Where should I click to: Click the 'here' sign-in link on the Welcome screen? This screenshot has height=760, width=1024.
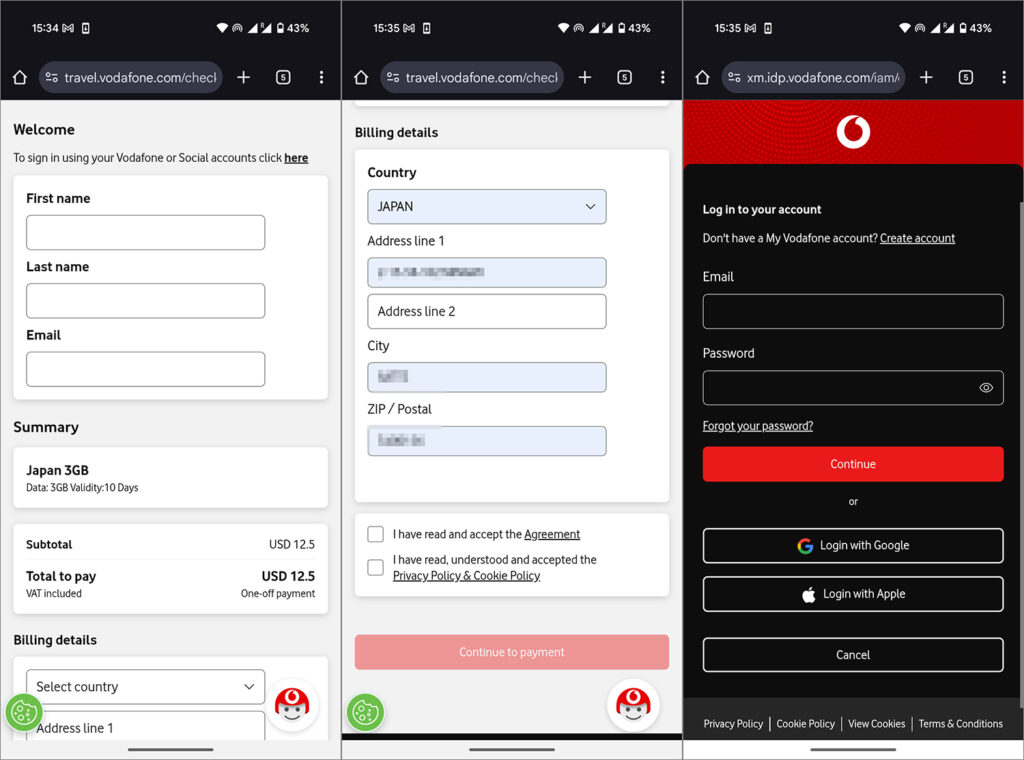point(296,158)
